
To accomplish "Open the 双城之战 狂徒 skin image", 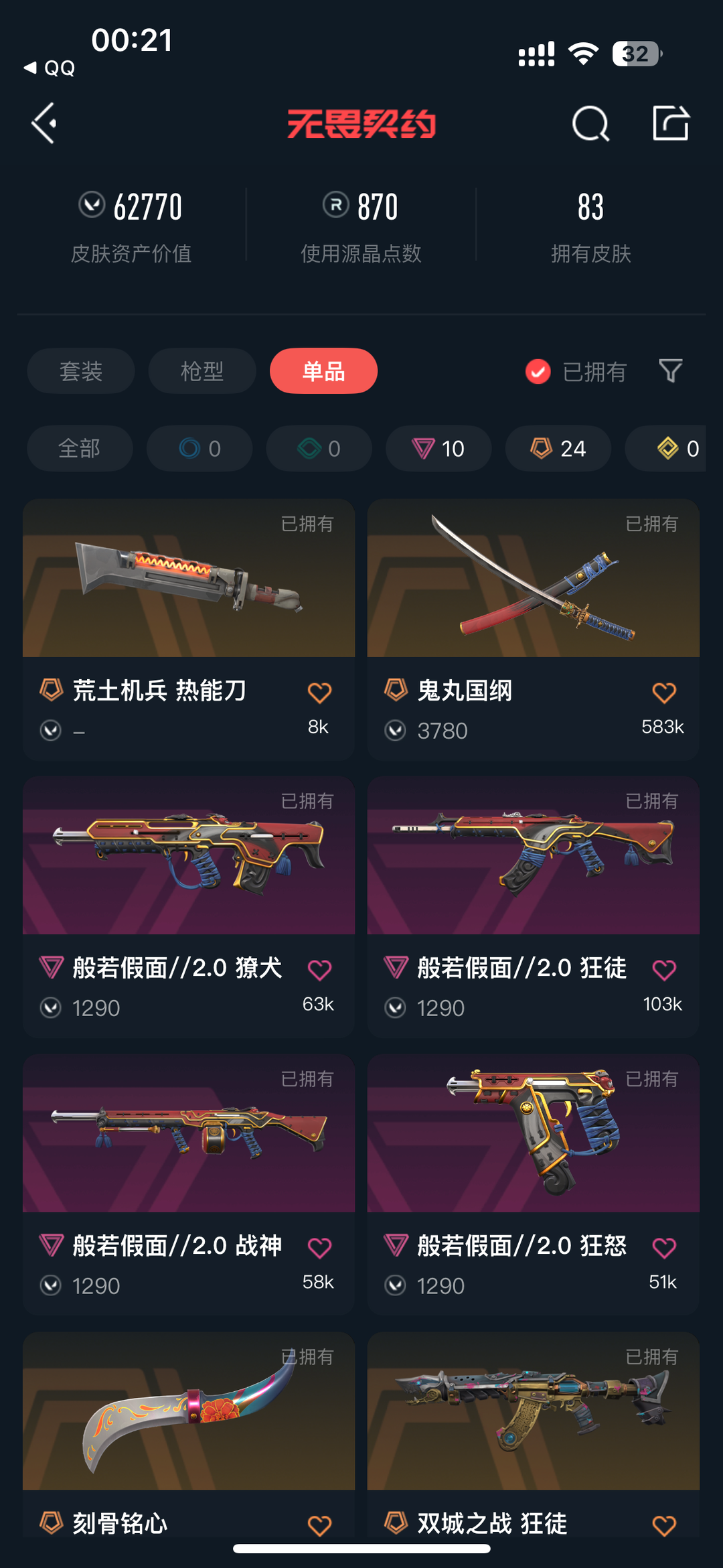I will [x=534, y=1411].
